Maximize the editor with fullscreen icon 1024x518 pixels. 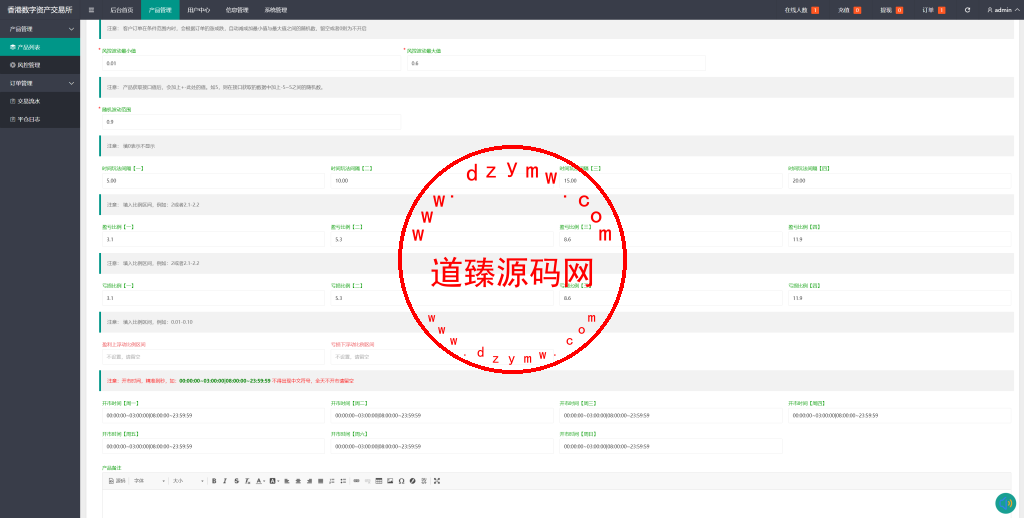coord(436,481)
